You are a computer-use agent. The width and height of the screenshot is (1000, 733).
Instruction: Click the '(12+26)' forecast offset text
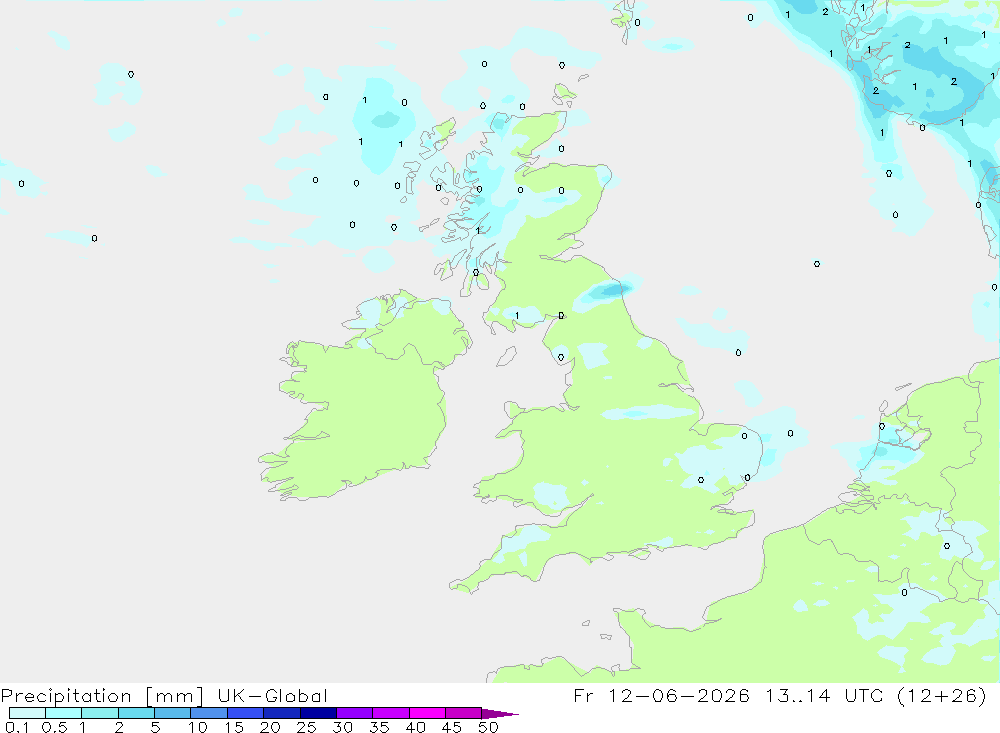[x=941, y=695]
